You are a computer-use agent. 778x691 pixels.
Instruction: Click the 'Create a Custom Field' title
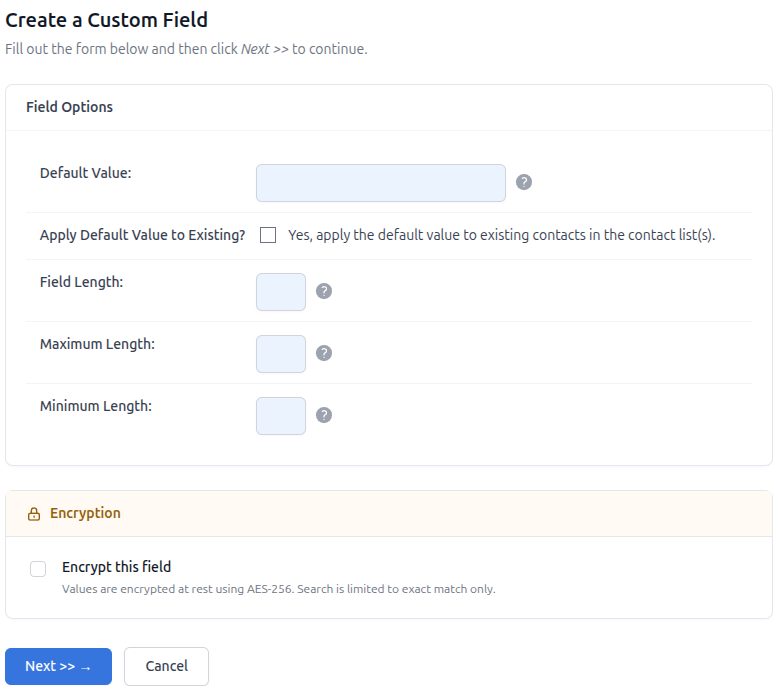tap(106, 20)
